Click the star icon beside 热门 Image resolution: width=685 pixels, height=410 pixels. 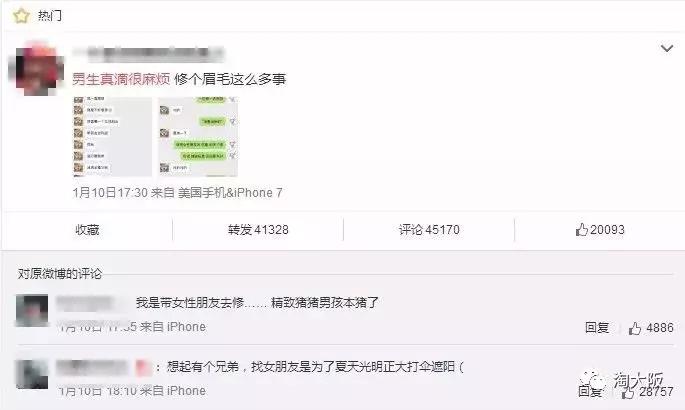[21, 16]
